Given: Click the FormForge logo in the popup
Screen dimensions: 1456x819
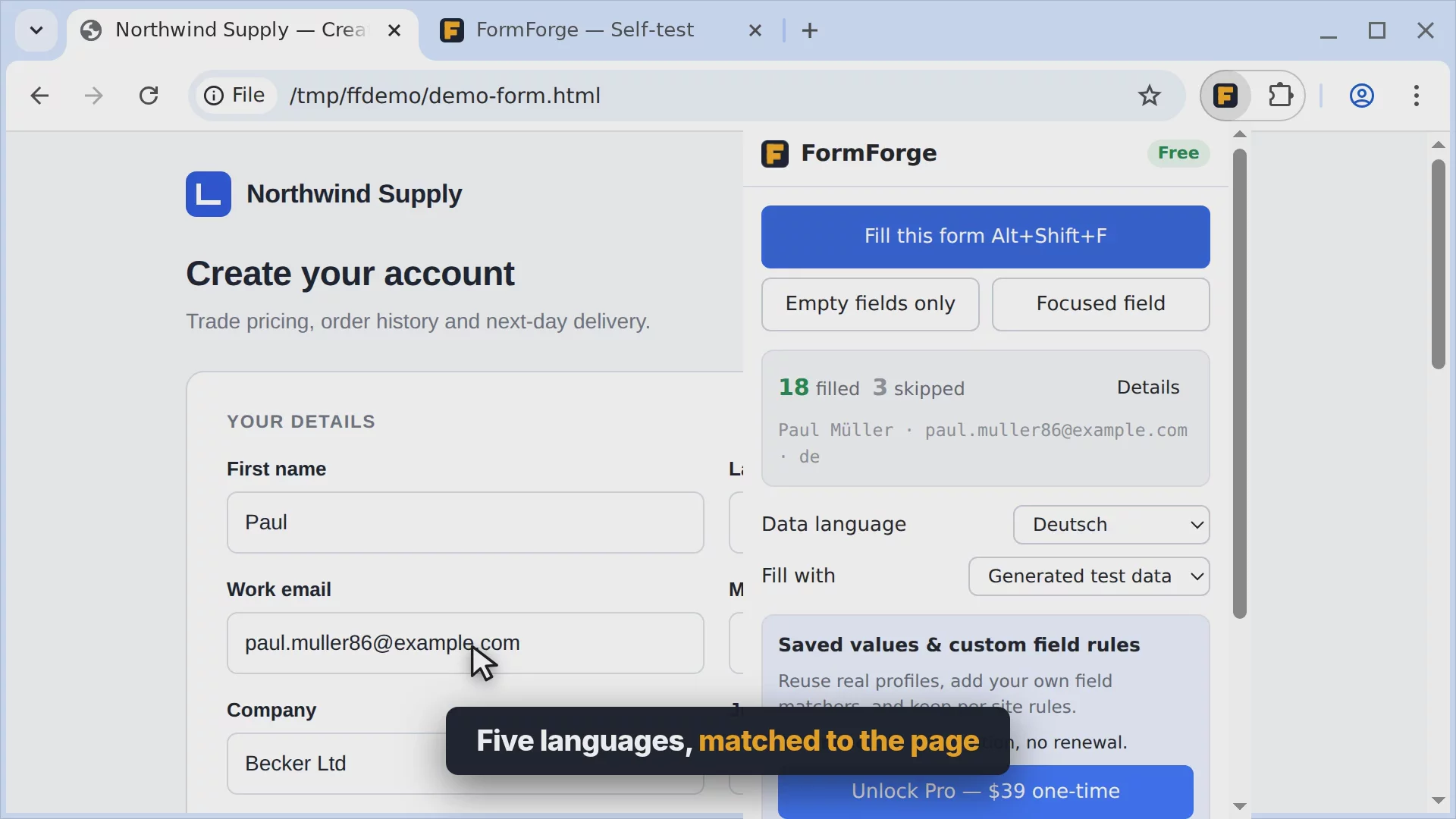Looking at the screenshot, I should click(x=775, y=154).
